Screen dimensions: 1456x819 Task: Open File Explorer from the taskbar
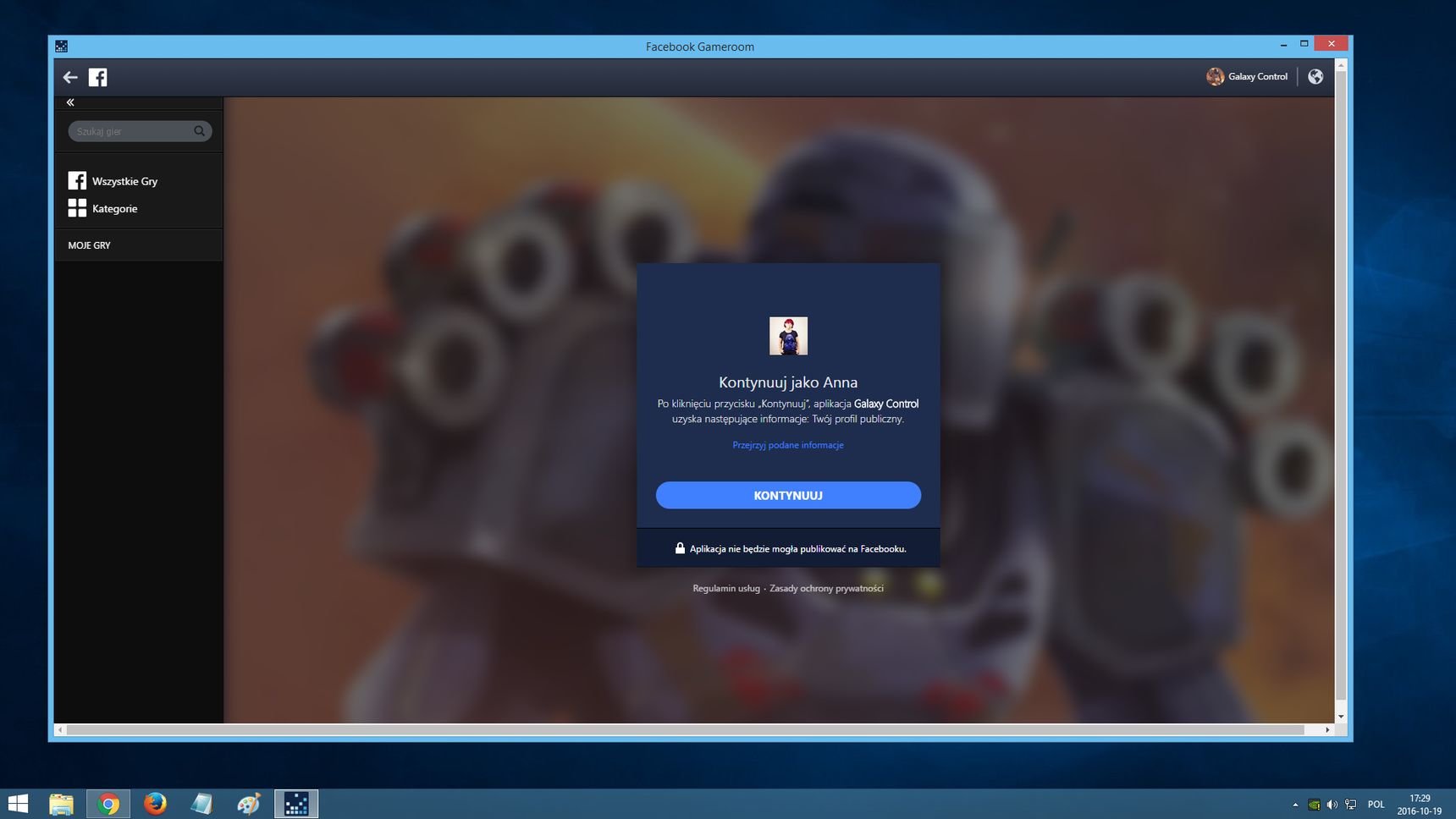[61, 803]
